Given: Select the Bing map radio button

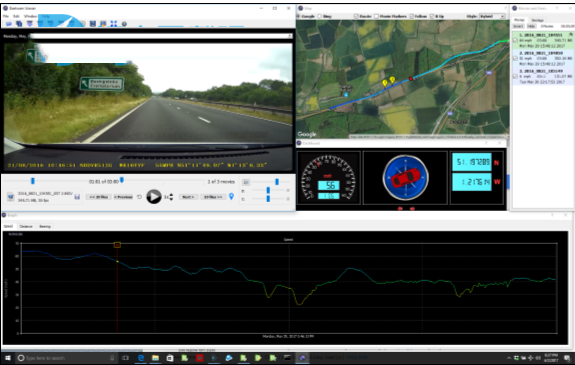Looking at the screenshot, I should click(x=320, y=16).
